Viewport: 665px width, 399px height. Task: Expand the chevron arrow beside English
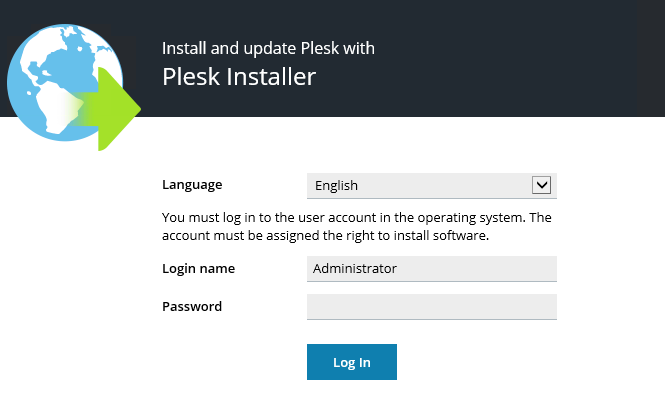(541, 185)
